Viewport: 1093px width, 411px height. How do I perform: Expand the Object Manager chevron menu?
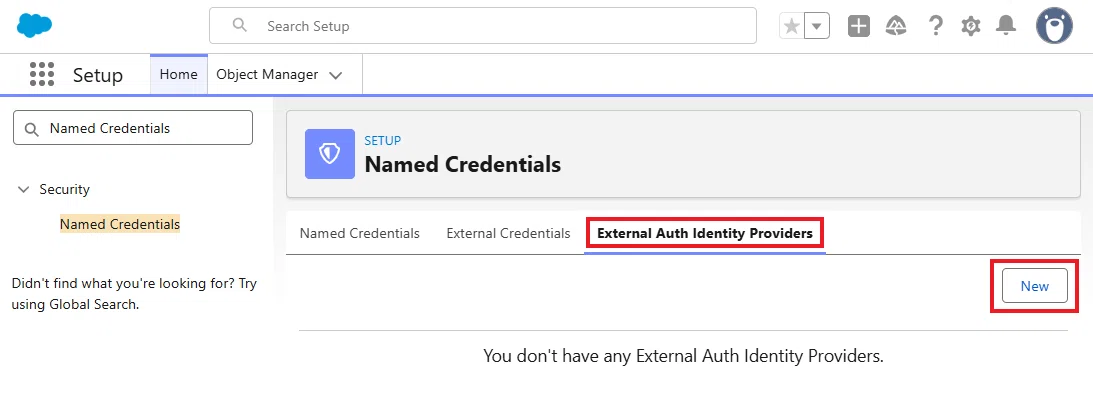pyautogui.click(x=336, y=75)
